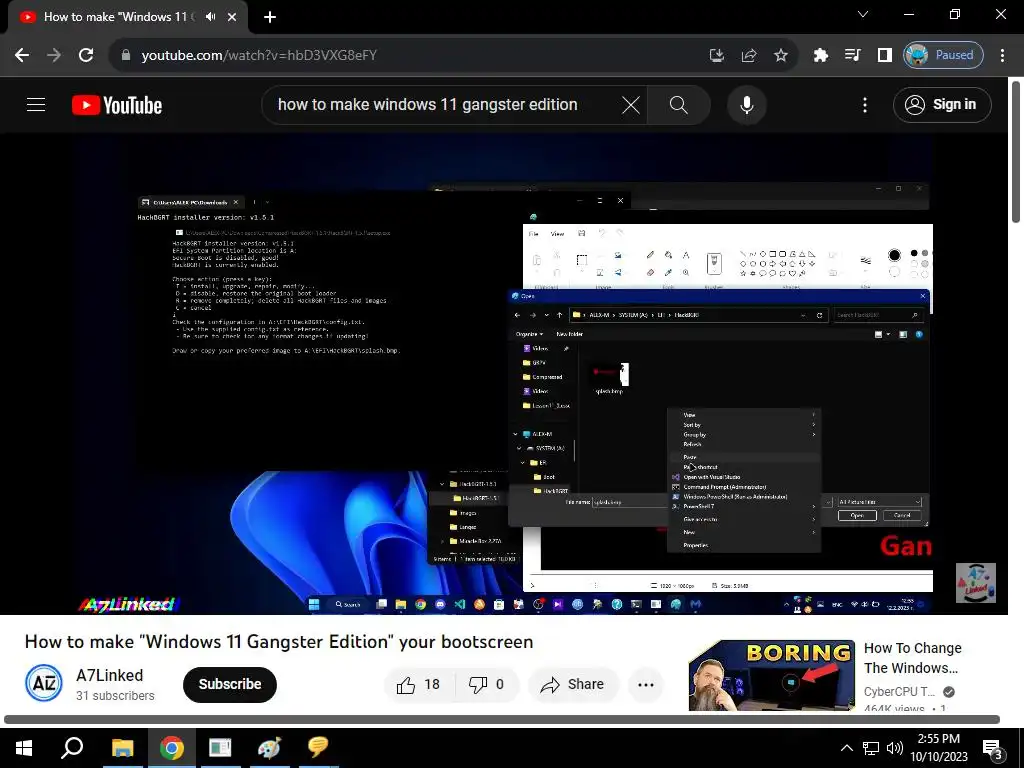Go back to the previous page

(22, 55)
